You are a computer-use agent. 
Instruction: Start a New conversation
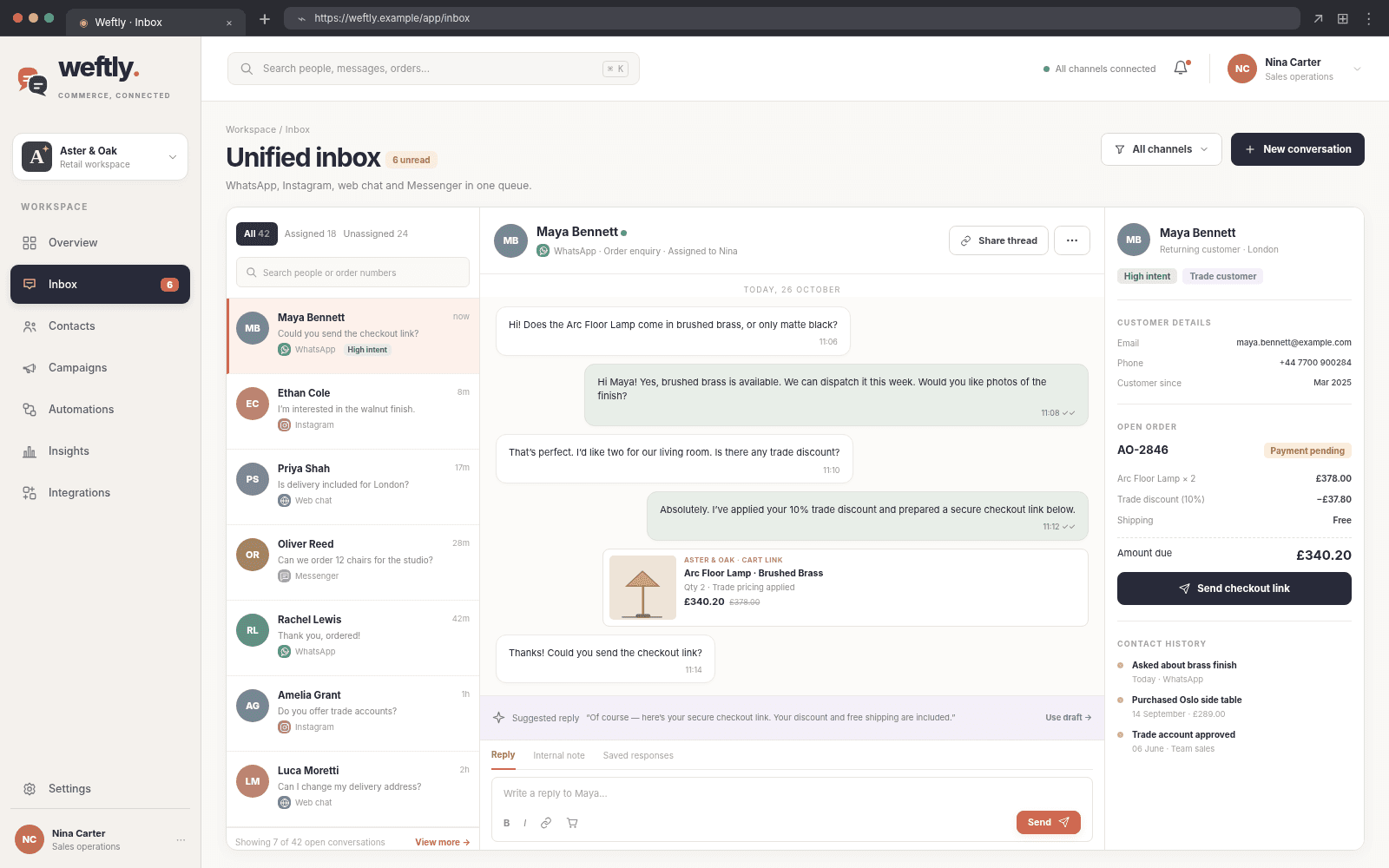[x=1298, y=149]
